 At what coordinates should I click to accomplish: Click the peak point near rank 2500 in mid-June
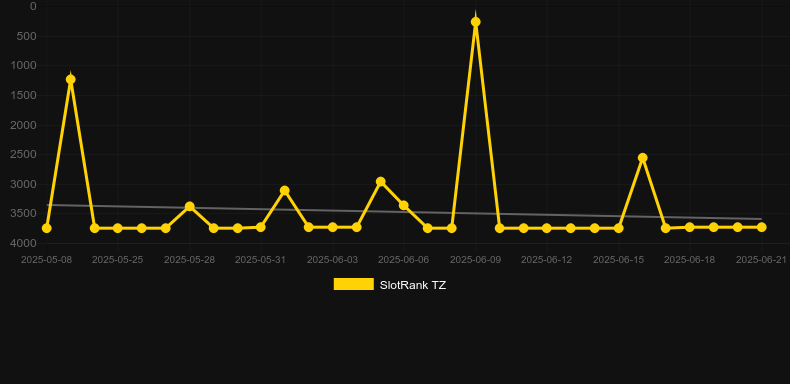(x=642, y=158)
